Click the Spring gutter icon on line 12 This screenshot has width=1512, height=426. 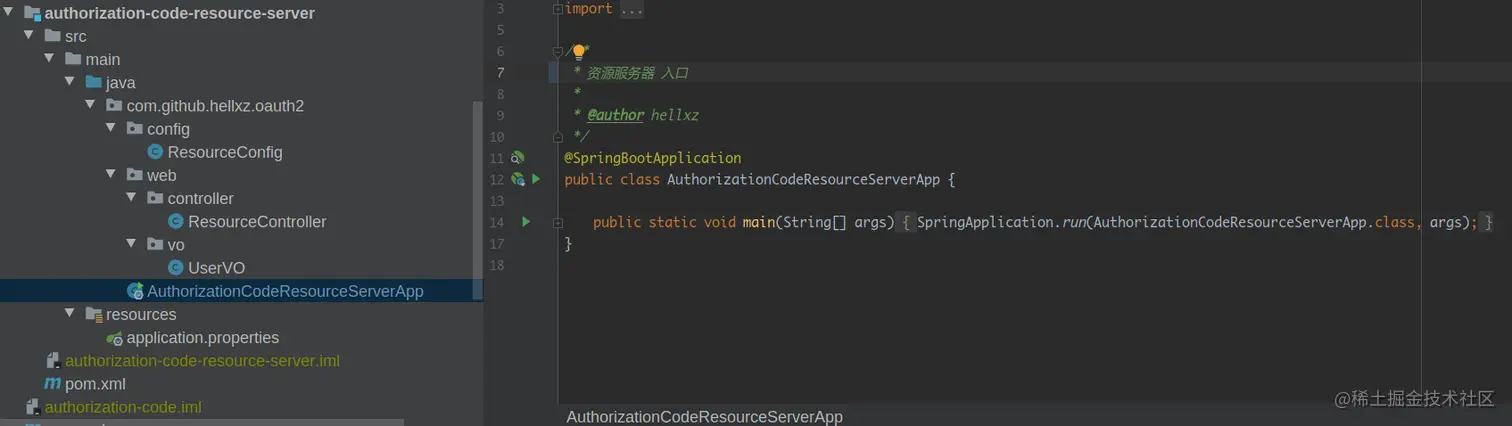(517, 179)
